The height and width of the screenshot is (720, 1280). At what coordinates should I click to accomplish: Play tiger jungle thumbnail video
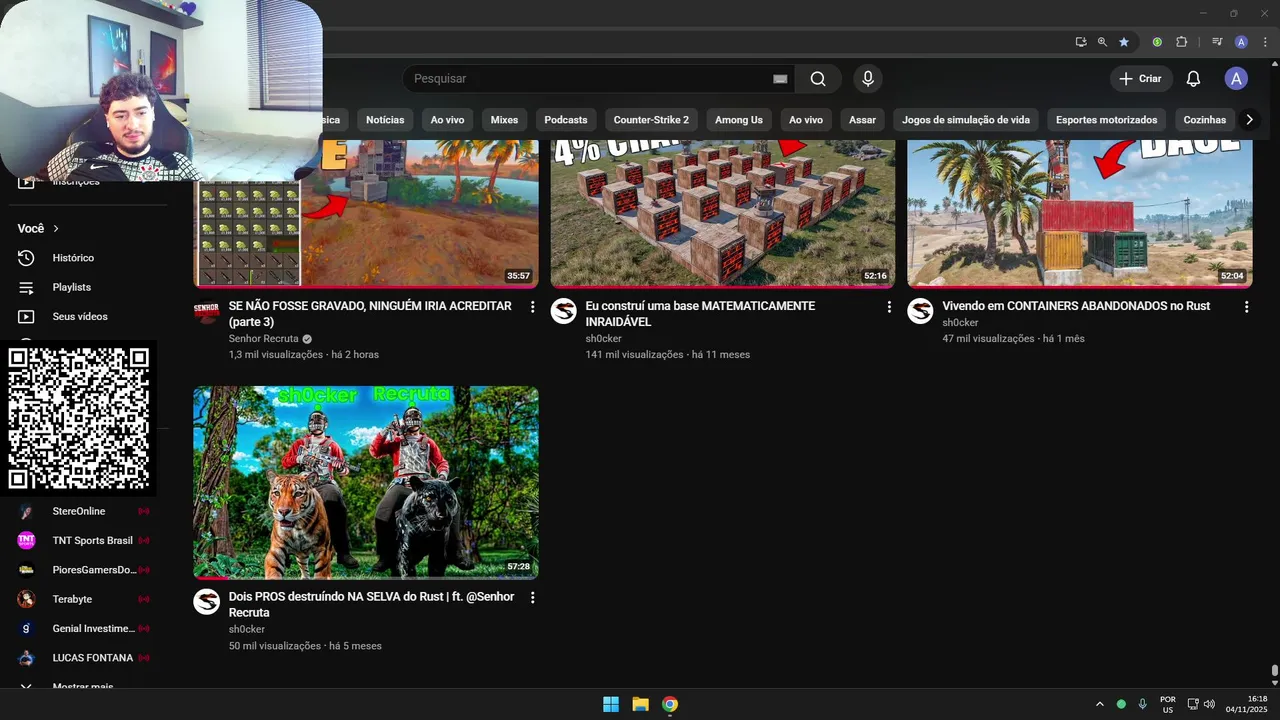coord(366,483)
